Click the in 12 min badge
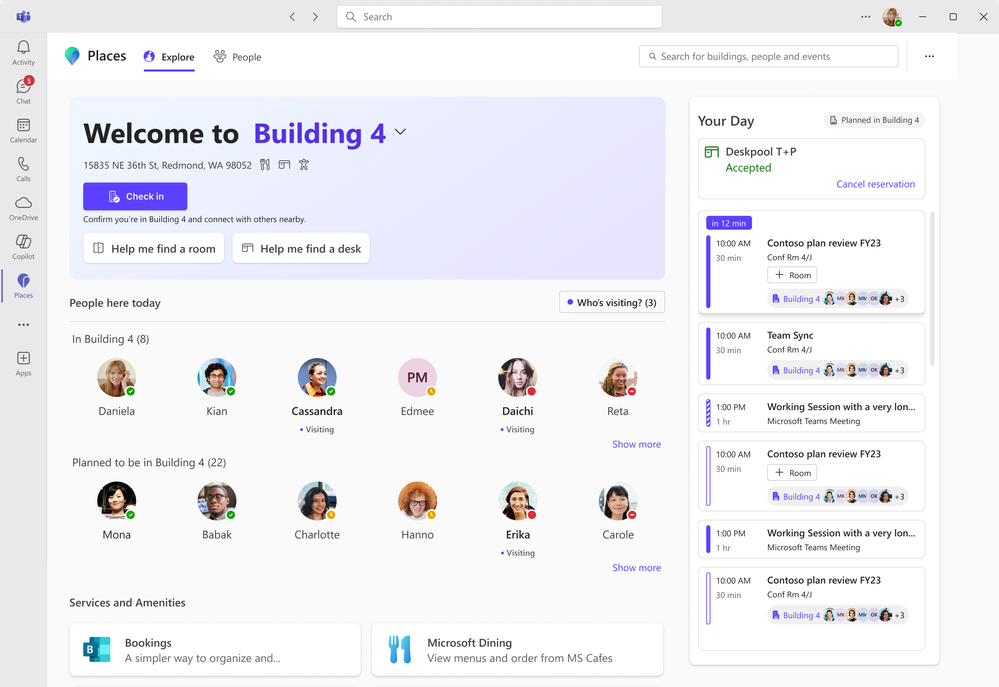 [x=729, y=223]
